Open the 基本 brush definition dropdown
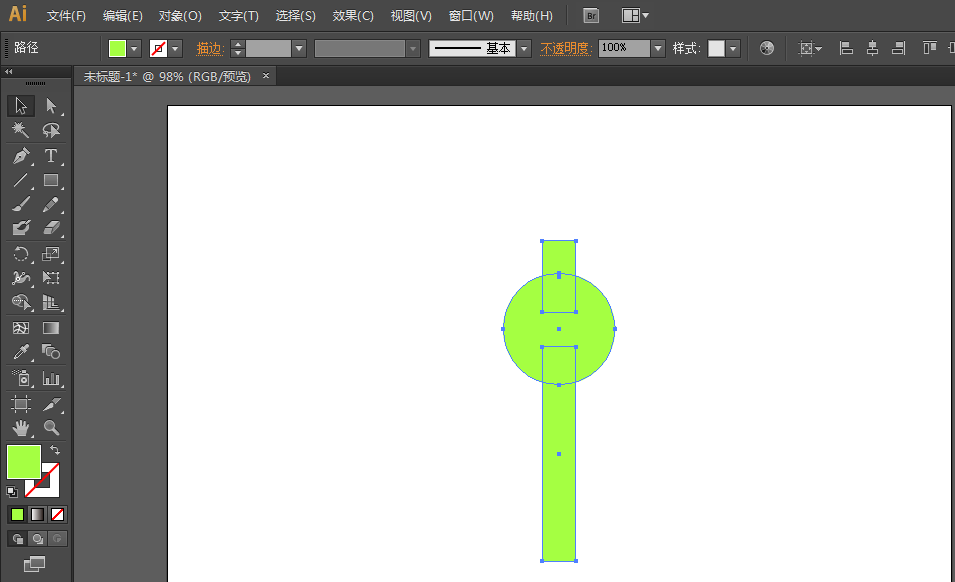Screen dimensions: 955x582 (523, 47)
